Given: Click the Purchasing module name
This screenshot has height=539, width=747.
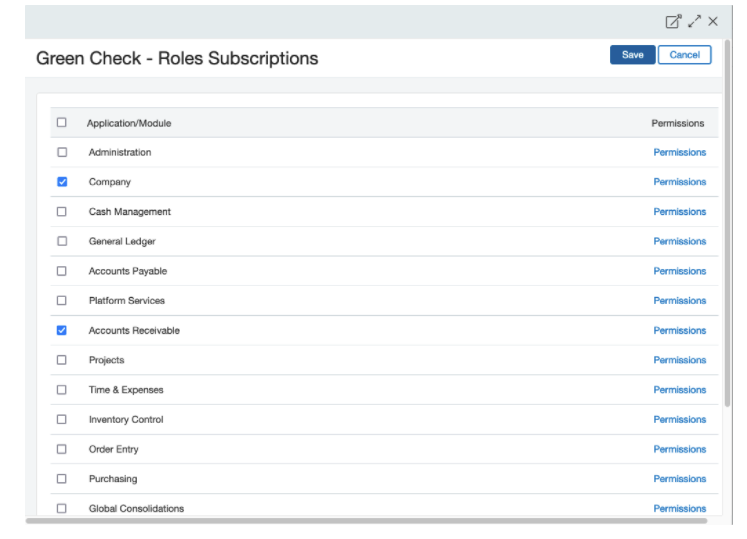Looking at the screenshot, I should [113, 479].
